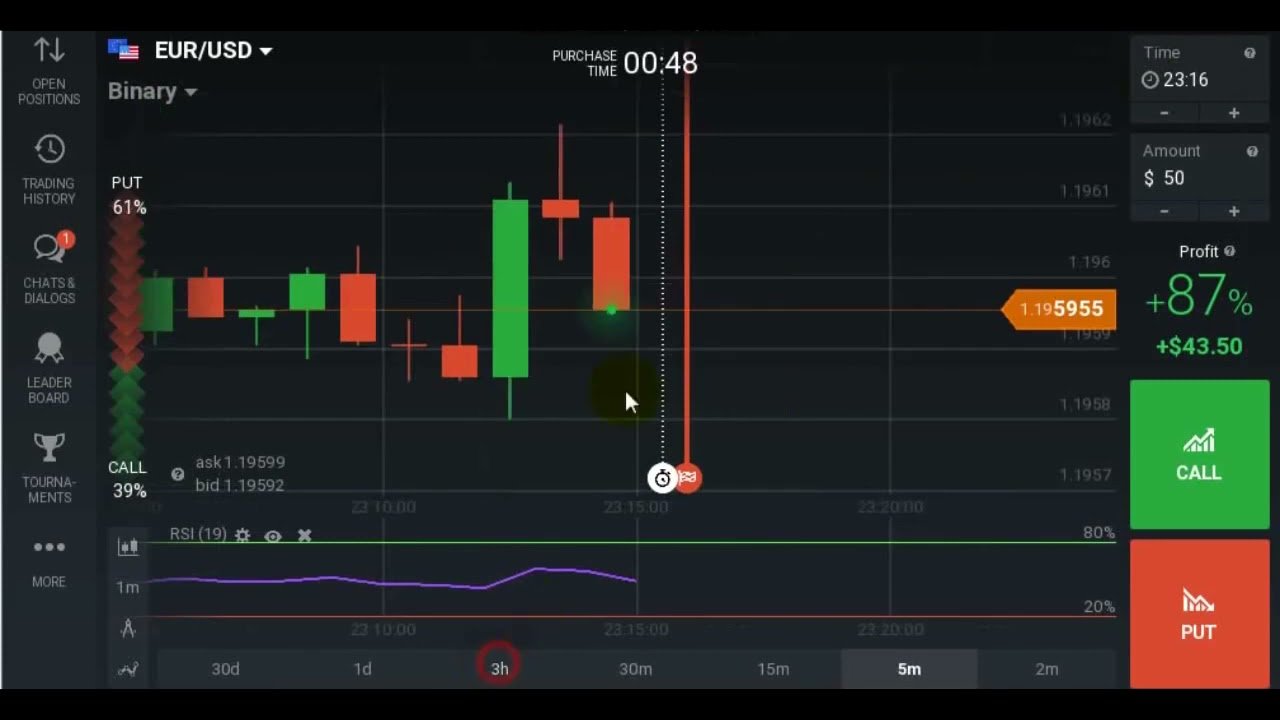Click the +87% profit percentage
Screen dimensions: 1280x720
point(1199,297)
